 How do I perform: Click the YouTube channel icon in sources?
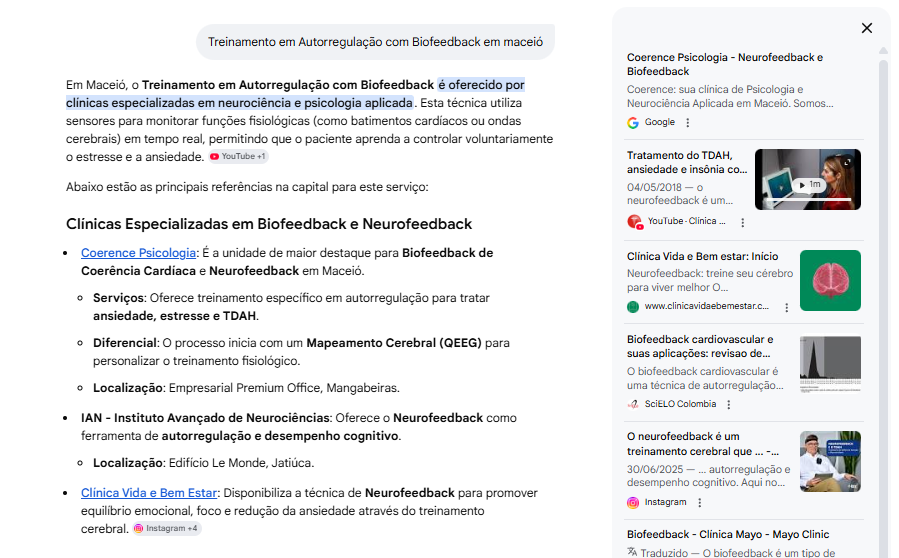(x=634, y=221)
